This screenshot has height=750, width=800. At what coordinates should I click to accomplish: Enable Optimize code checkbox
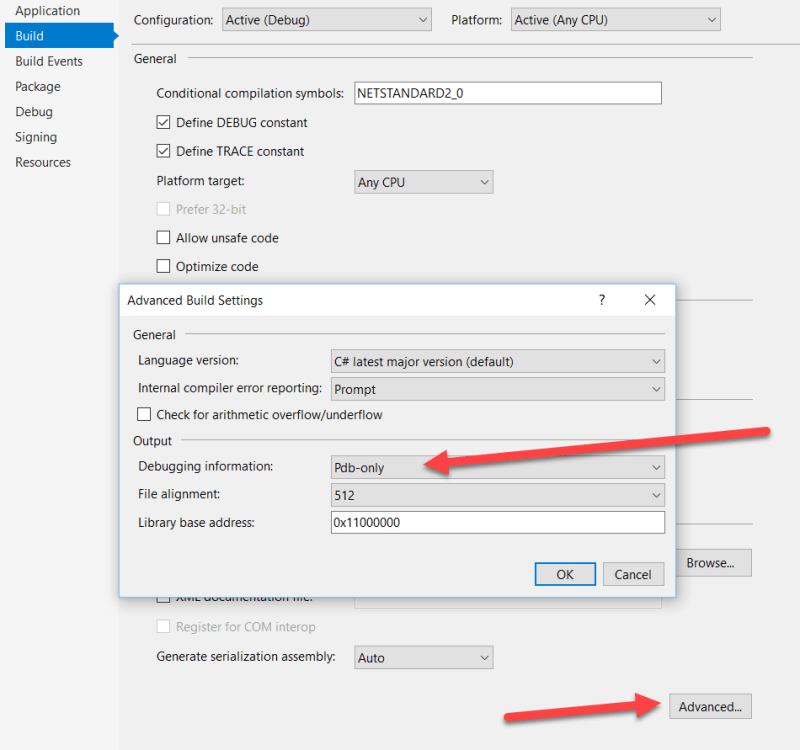pos(164,267)
